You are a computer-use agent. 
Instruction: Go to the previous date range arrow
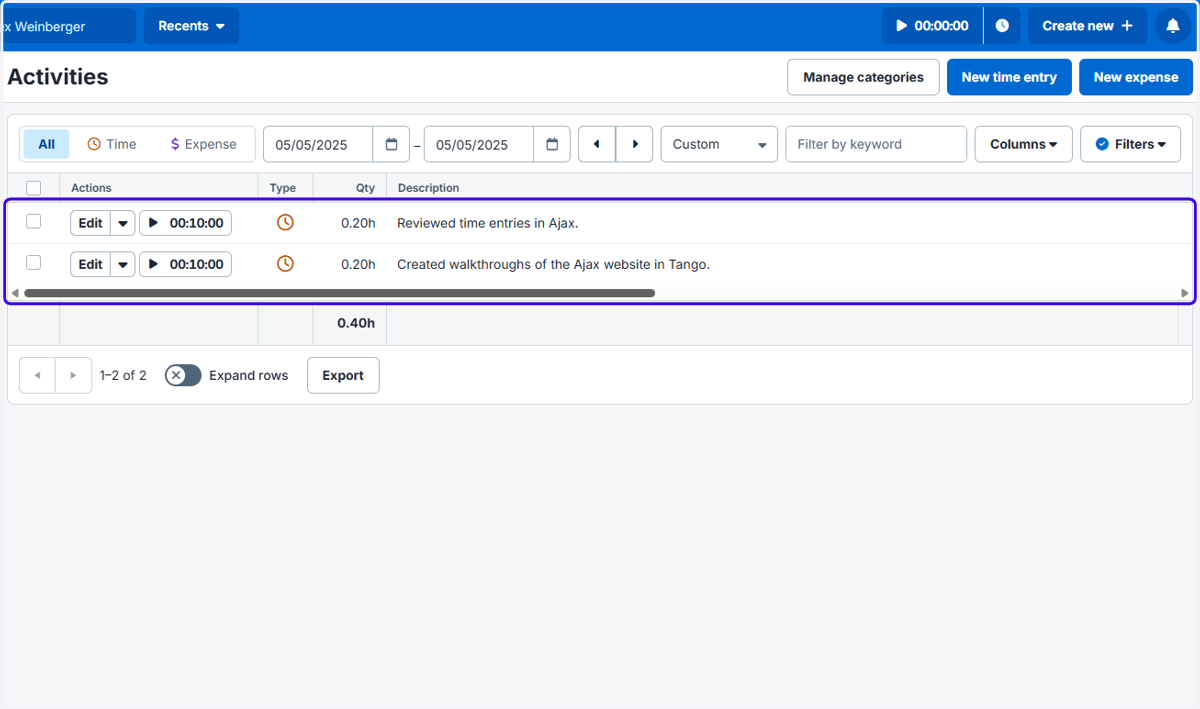pyautogui.click(x=597, y=144)
